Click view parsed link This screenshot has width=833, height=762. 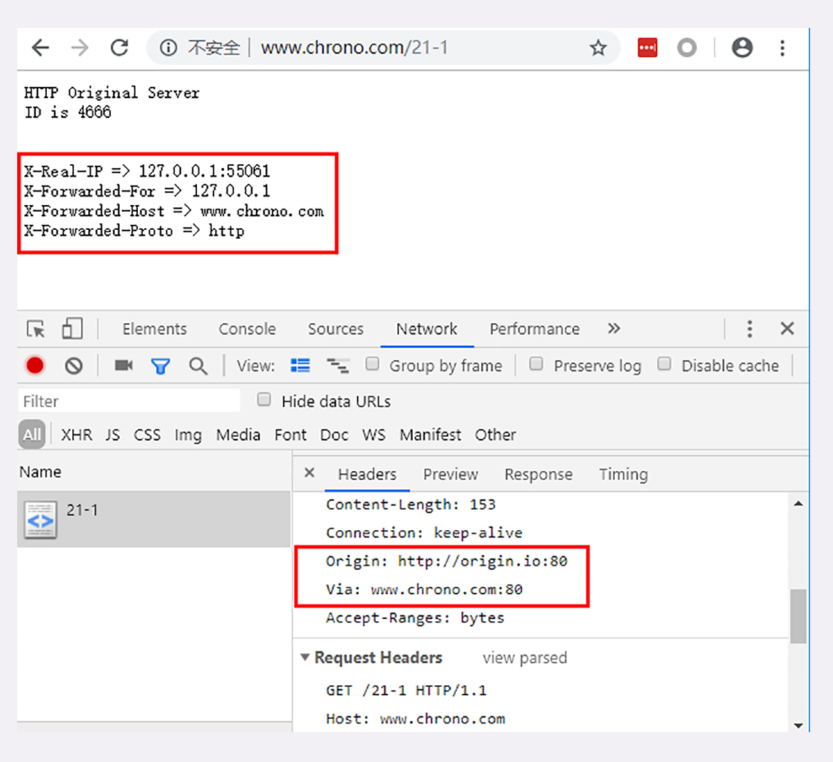click(x=525, y=658)
